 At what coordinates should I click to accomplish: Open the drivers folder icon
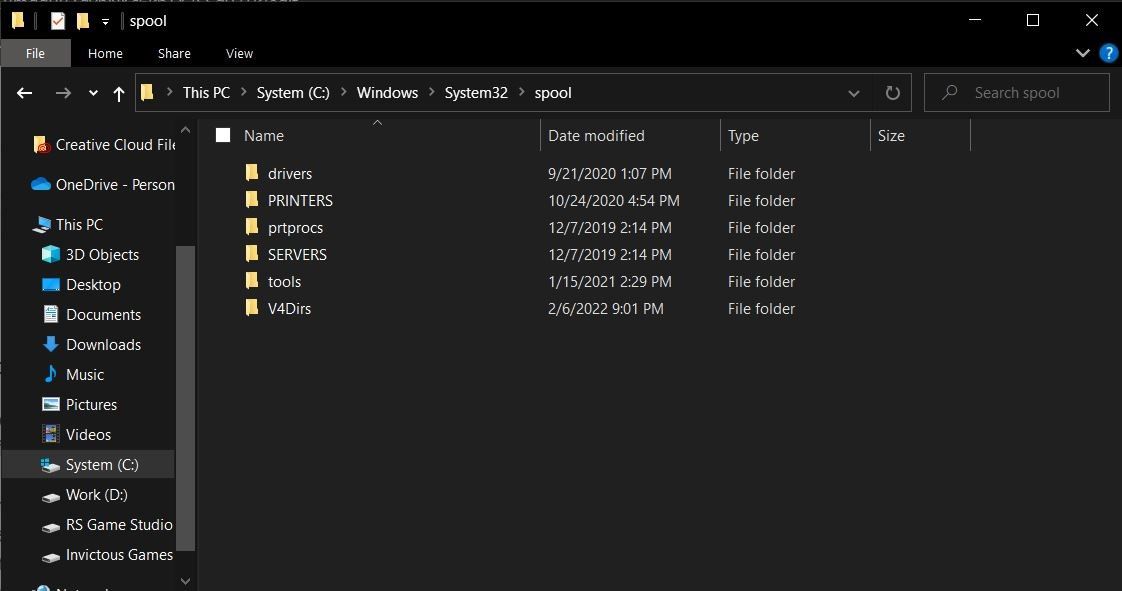pos(252,173)
